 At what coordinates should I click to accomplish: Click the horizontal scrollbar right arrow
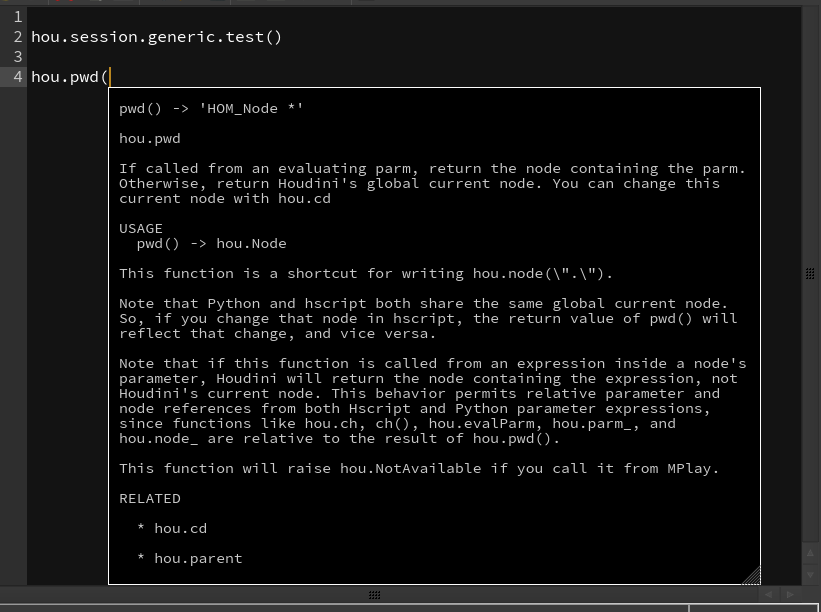click(790, 594)
